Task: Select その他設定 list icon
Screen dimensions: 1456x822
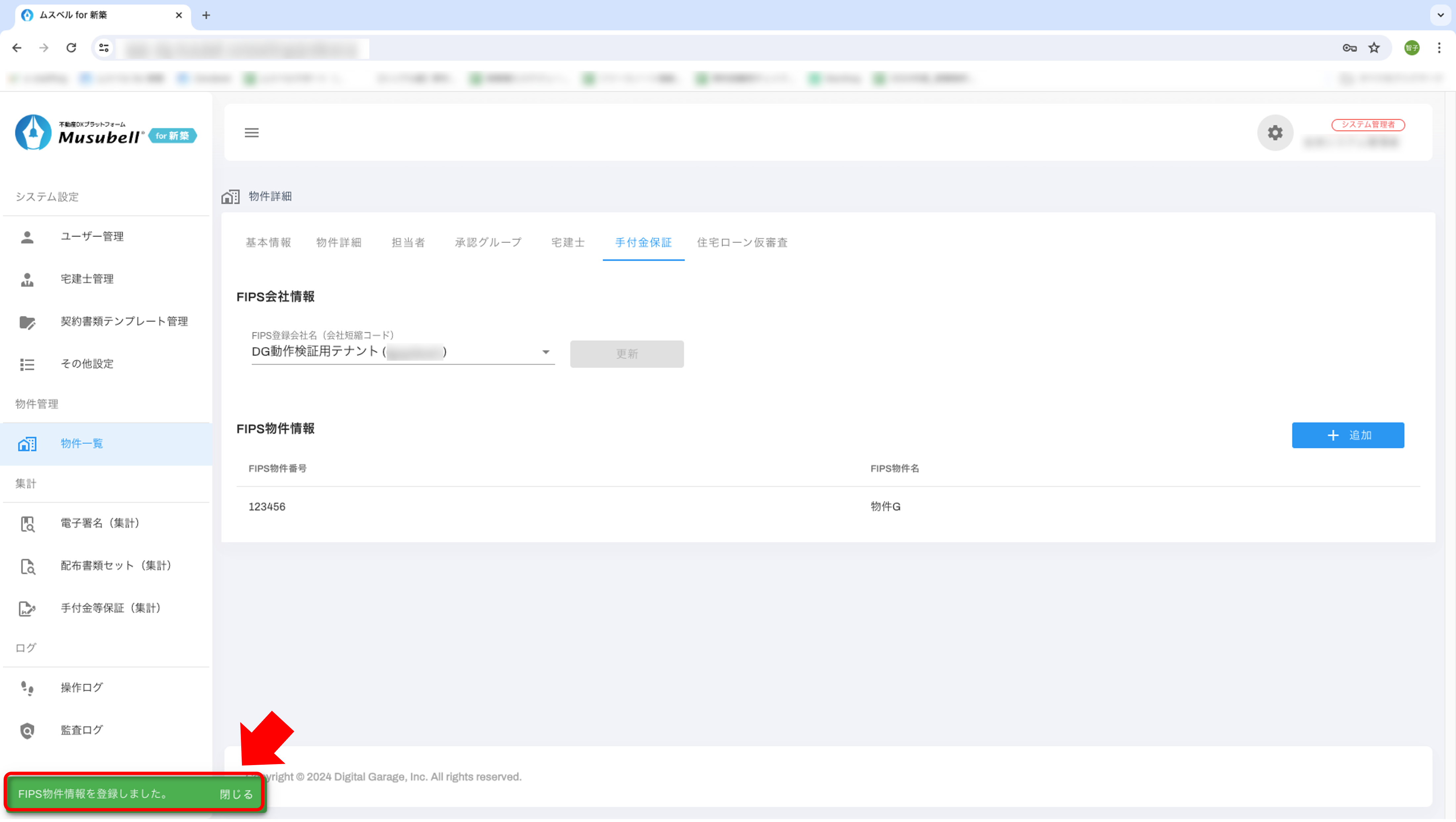Action: point(27,364)
